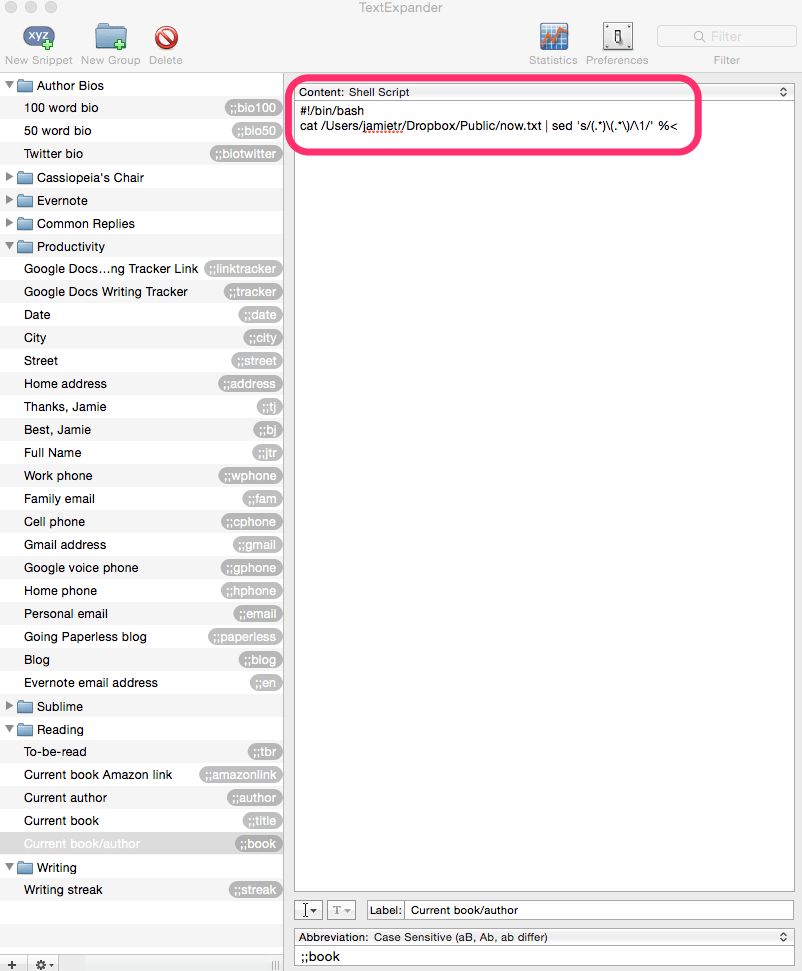This screenshot has height=971, width=802.
Task: Select the Thanks, Jamie snippet
Action: click(141, 407)
